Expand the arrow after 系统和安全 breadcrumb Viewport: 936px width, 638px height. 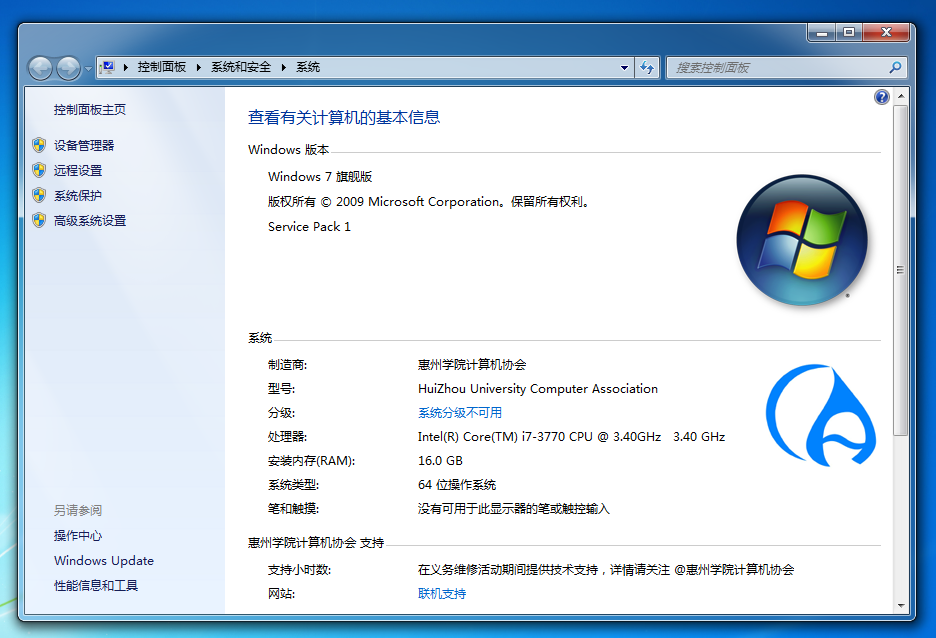[x=284, y=67]
